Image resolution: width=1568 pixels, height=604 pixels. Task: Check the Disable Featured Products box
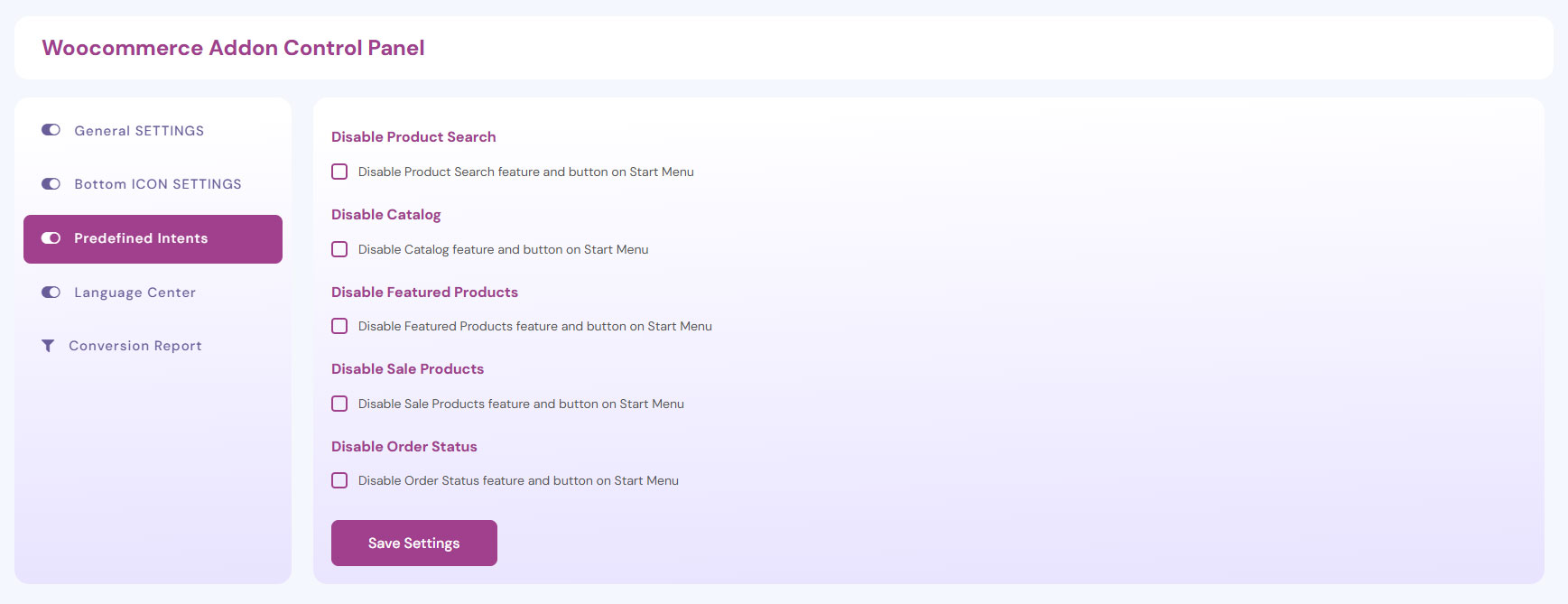[339, 326]
